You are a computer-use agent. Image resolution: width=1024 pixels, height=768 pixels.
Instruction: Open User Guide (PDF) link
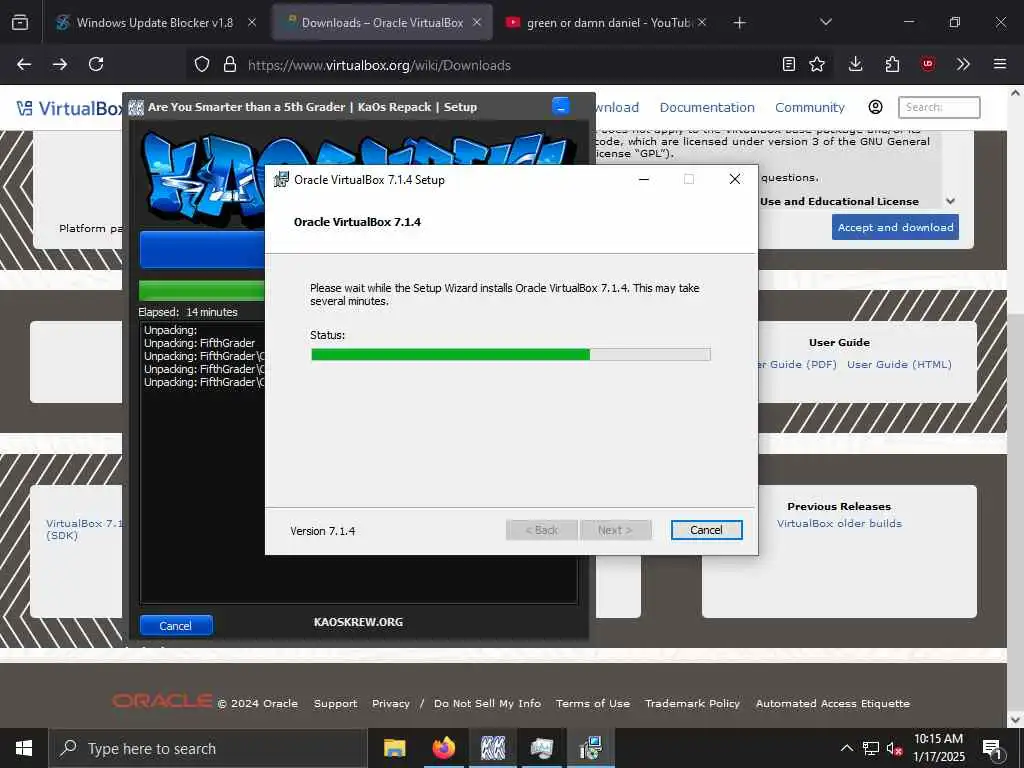[x=797, y=364]
